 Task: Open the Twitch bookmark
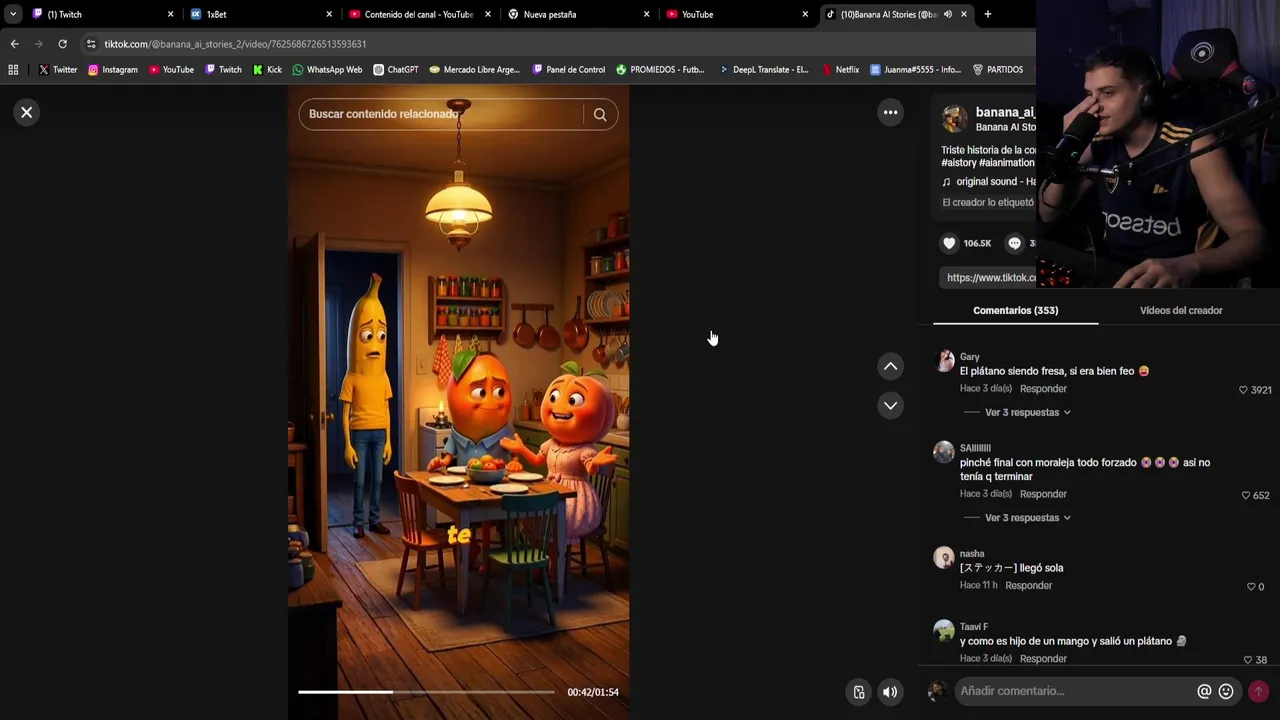[x=223, y=70]
